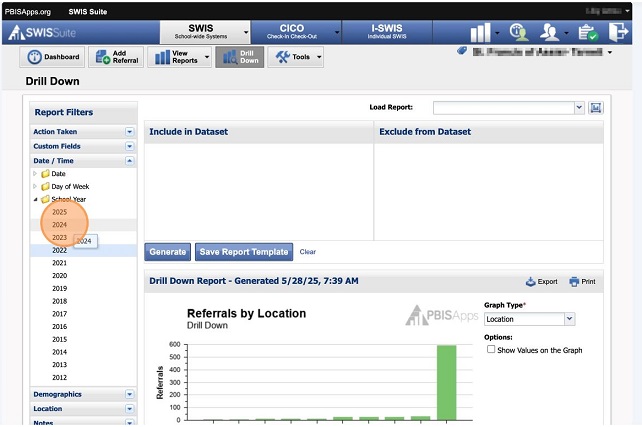Click the school tag icon
The height and width of the screenshot is (427, 642).
[x=462, y=51]
